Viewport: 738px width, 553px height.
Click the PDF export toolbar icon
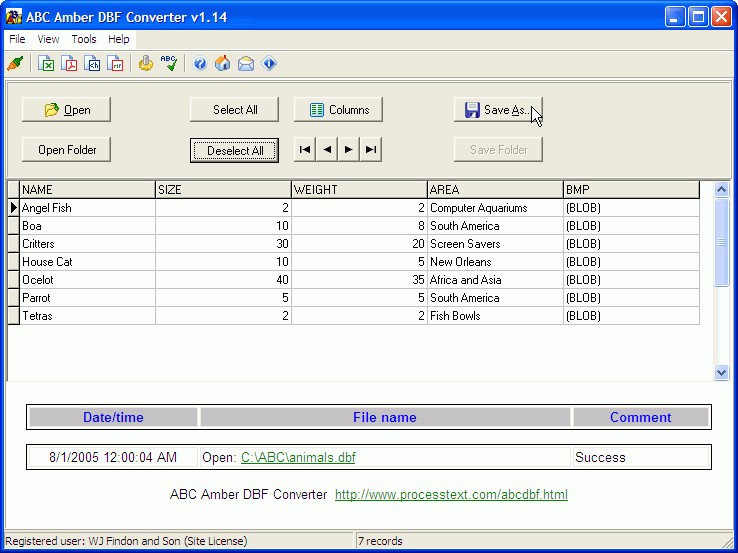pos(70,64)
